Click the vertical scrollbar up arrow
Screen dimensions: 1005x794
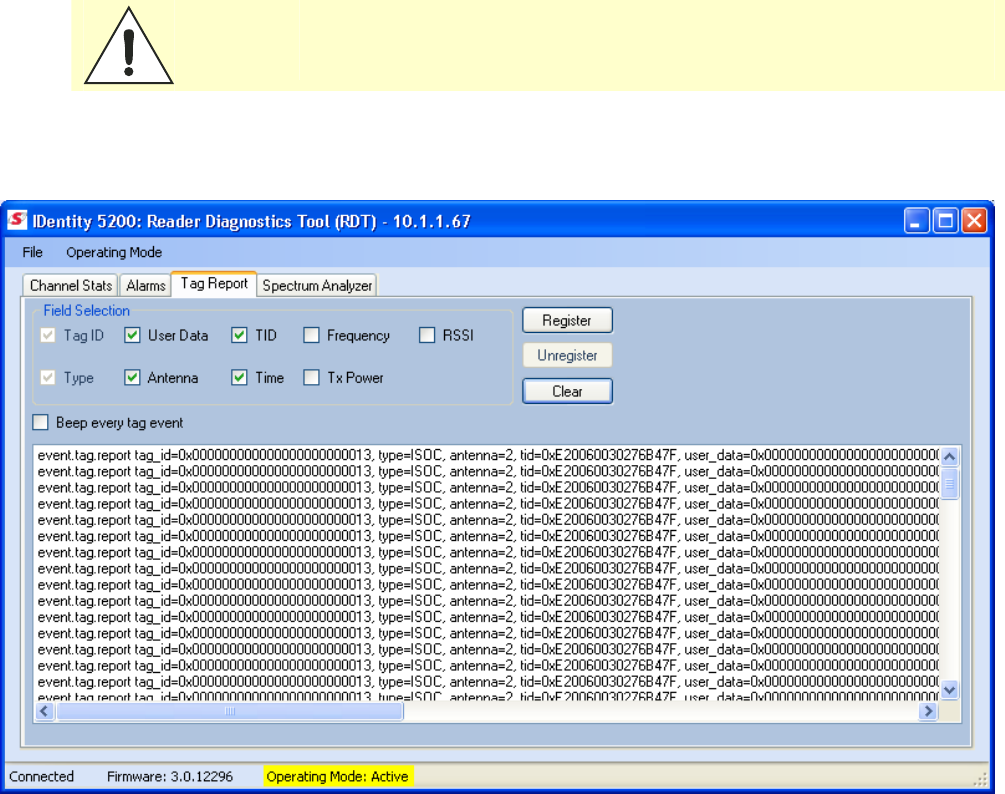(x=950, y=456)
